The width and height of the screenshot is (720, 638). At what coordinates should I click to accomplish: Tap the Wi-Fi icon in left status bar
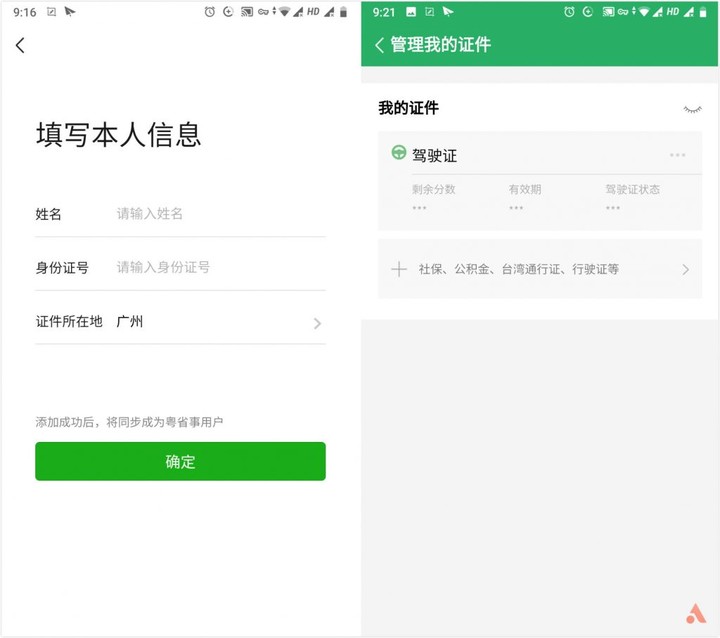point(284,12)
